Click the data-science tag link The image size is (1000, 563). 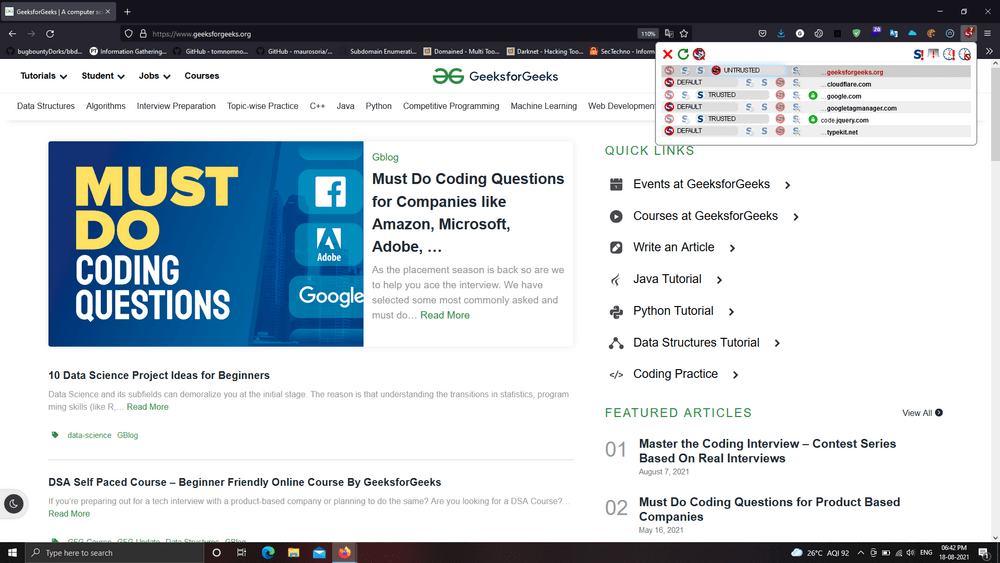(x=89, y=435)
